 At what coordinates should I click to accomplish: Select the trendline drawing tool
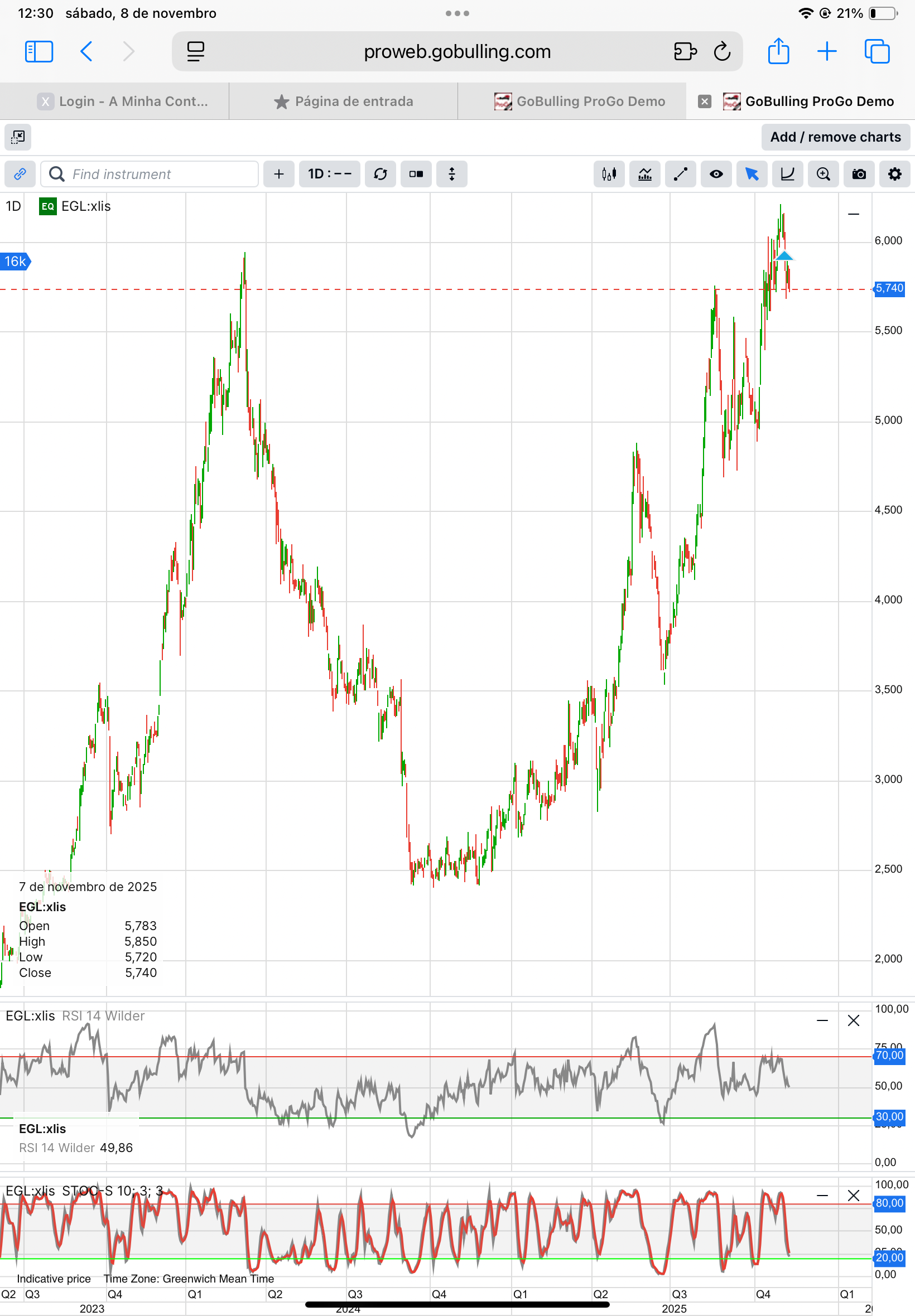tap(681, 174)
